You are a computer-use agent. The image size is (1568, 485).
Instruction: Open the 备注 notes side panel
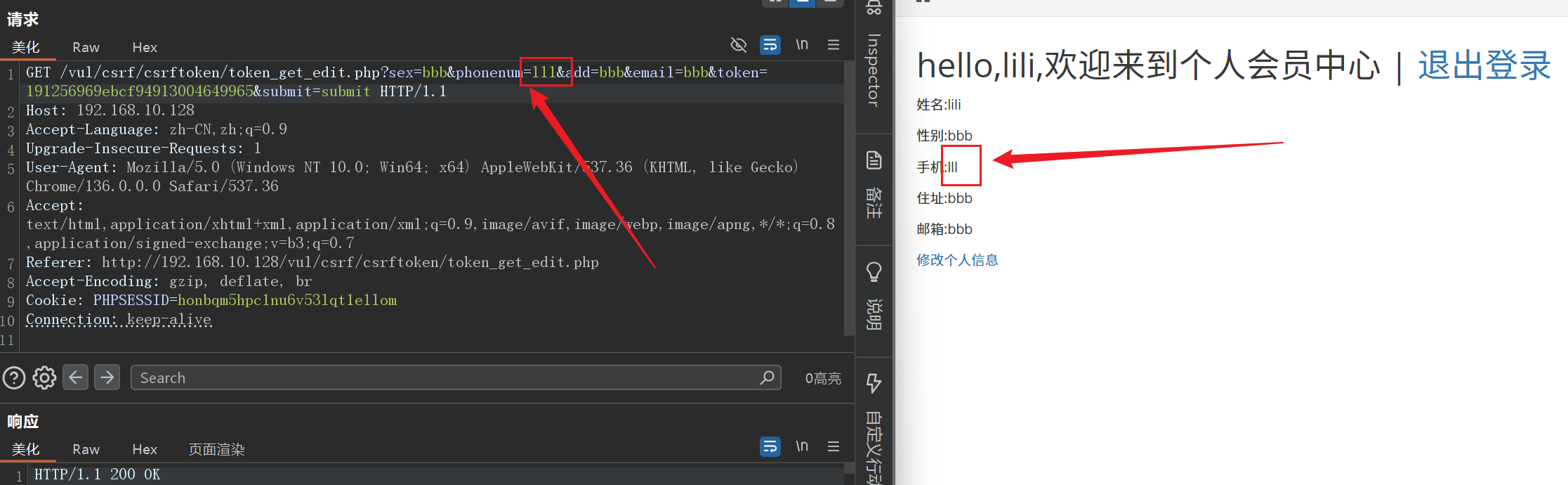tap(874, 184)
